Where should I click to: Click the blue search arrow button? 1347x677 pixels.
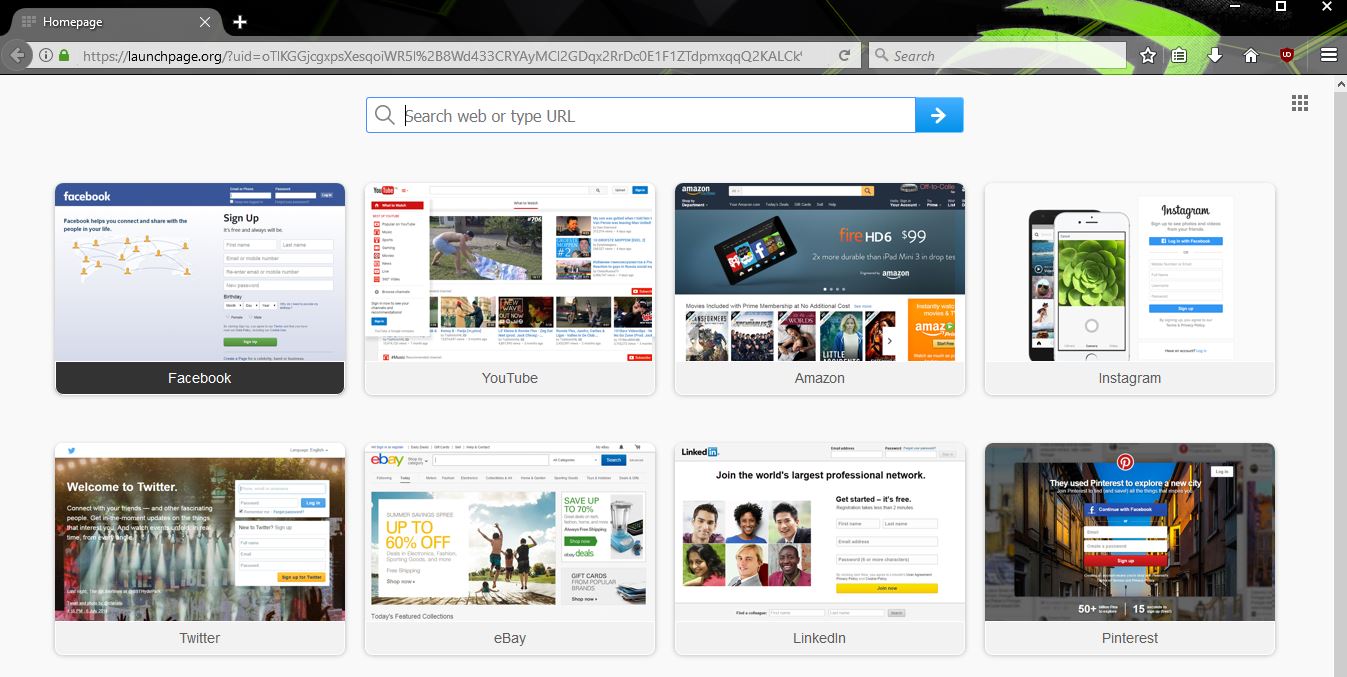[938, 115]
